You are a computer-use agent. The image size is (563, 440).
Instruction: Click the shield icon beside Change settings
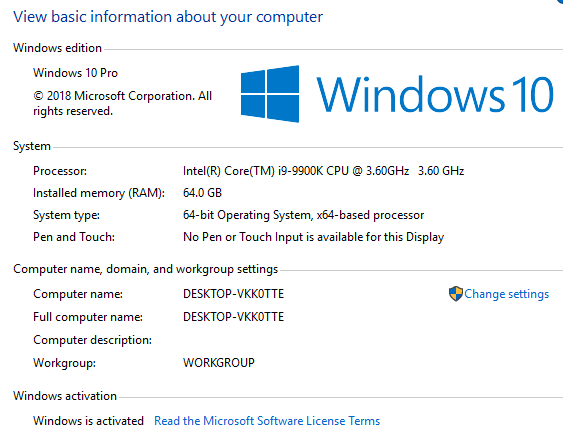click(x=456, y=294)
